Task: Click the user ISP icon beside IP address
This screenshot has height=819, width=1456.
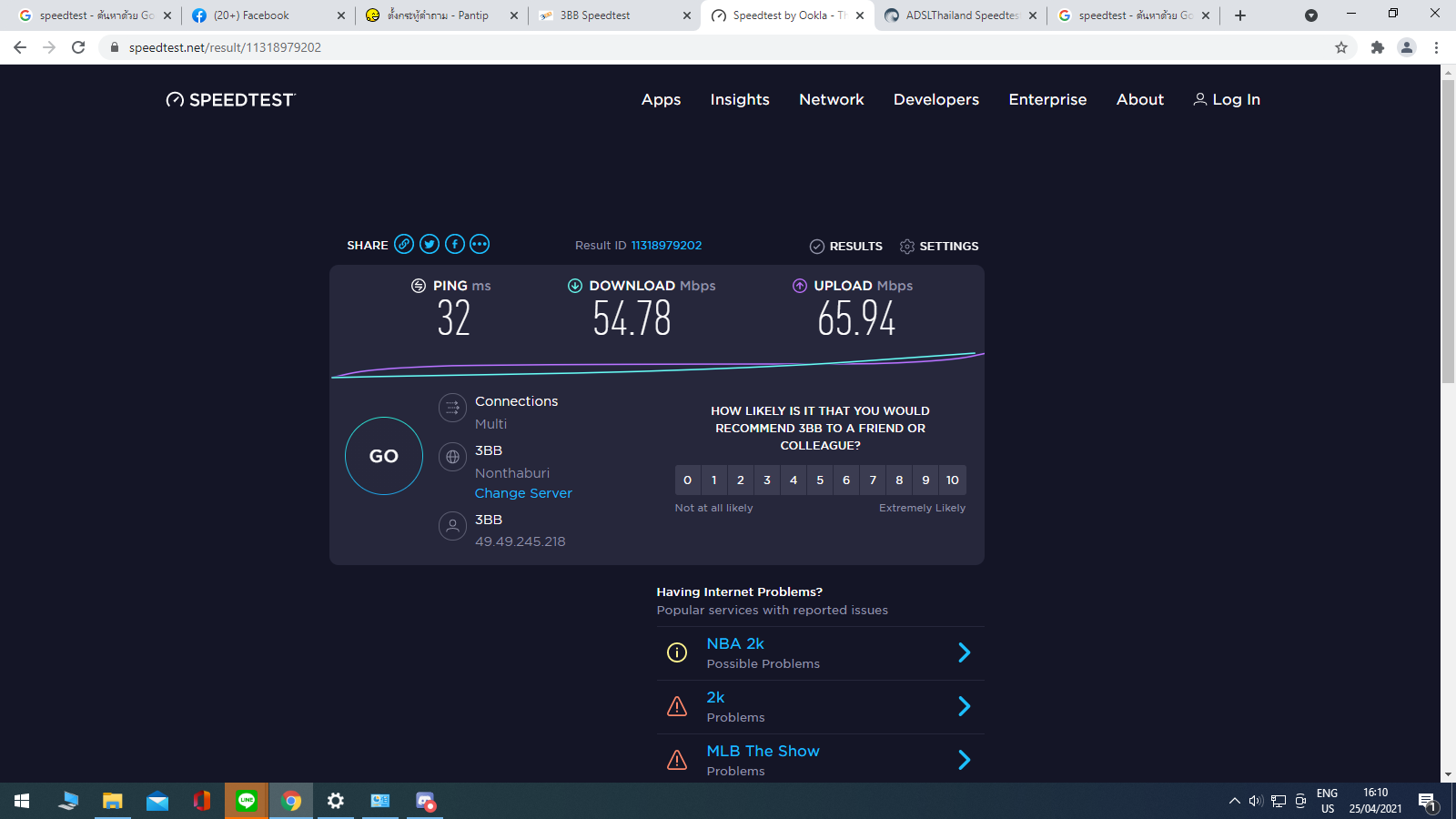Action: click(x=452, y=526)
